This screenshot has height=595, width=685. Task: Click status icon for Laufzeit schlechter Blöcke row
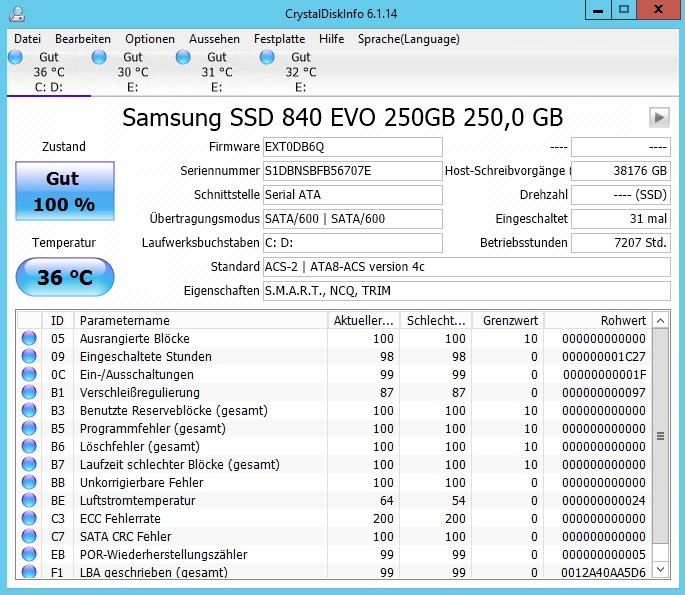click(29, 464)
